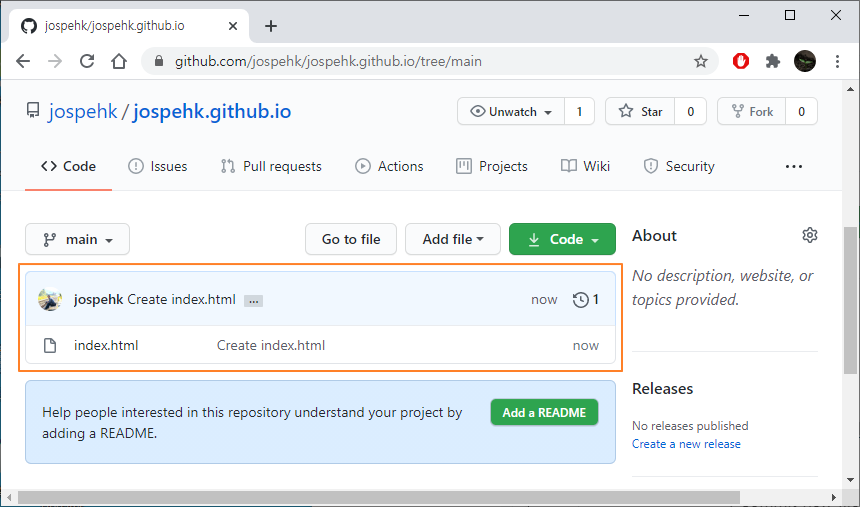Show more repository tabs via ellipsis
860x507 pixels.
pos(794,166)
